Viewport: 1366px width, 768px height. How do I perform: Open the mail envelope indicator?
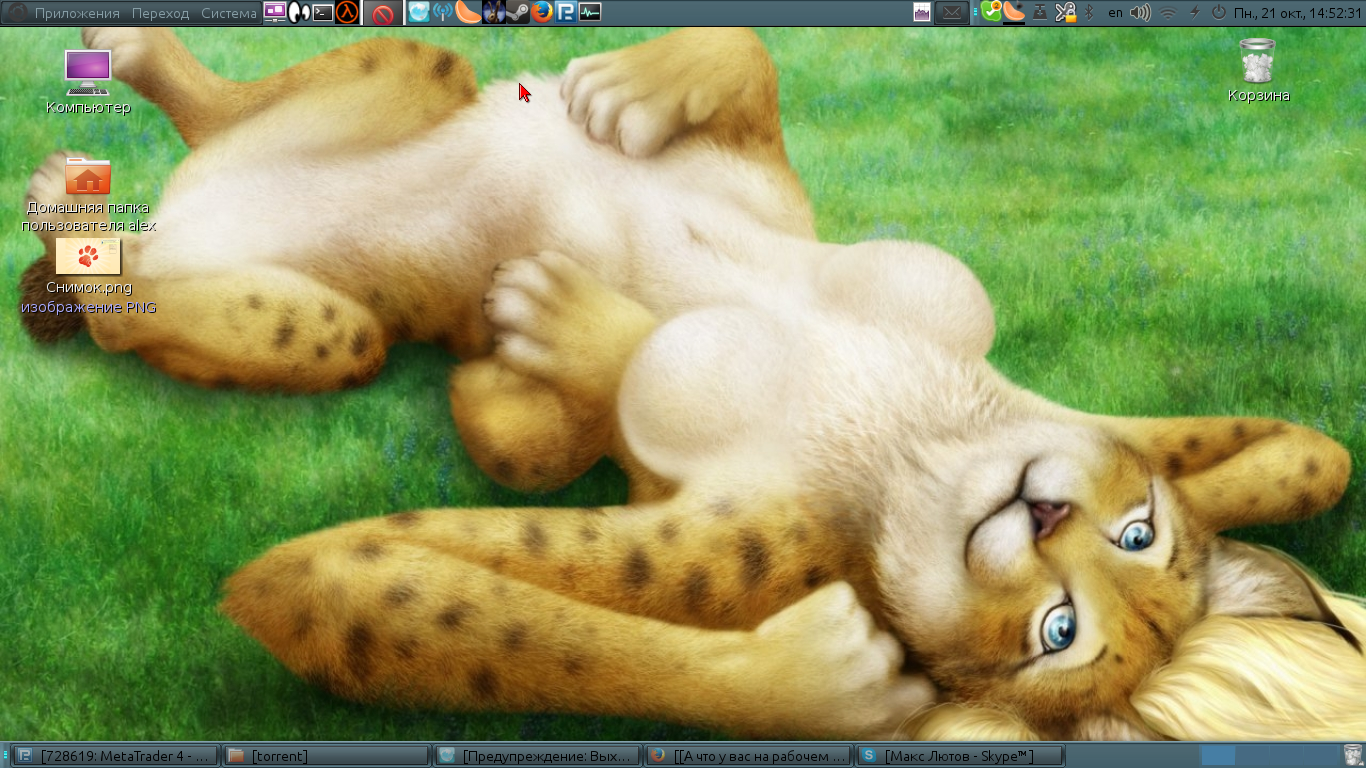click(x=952, y=13)
